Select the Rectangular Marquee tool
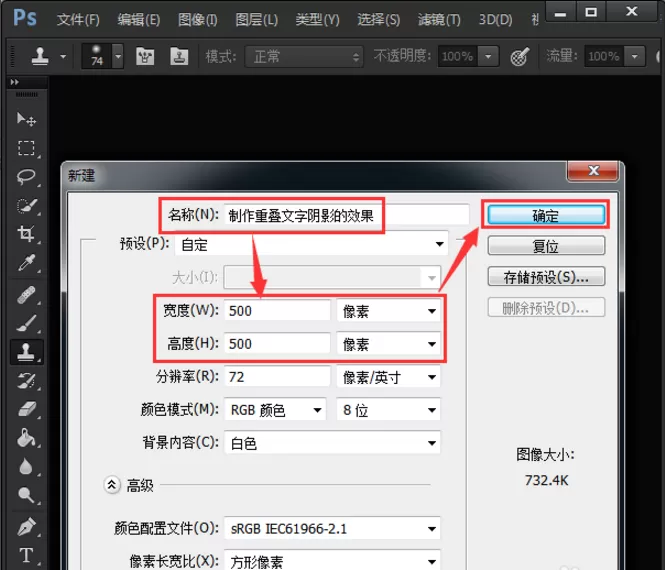Viewport: 665px width, 570px height. [x=26, y=148]
